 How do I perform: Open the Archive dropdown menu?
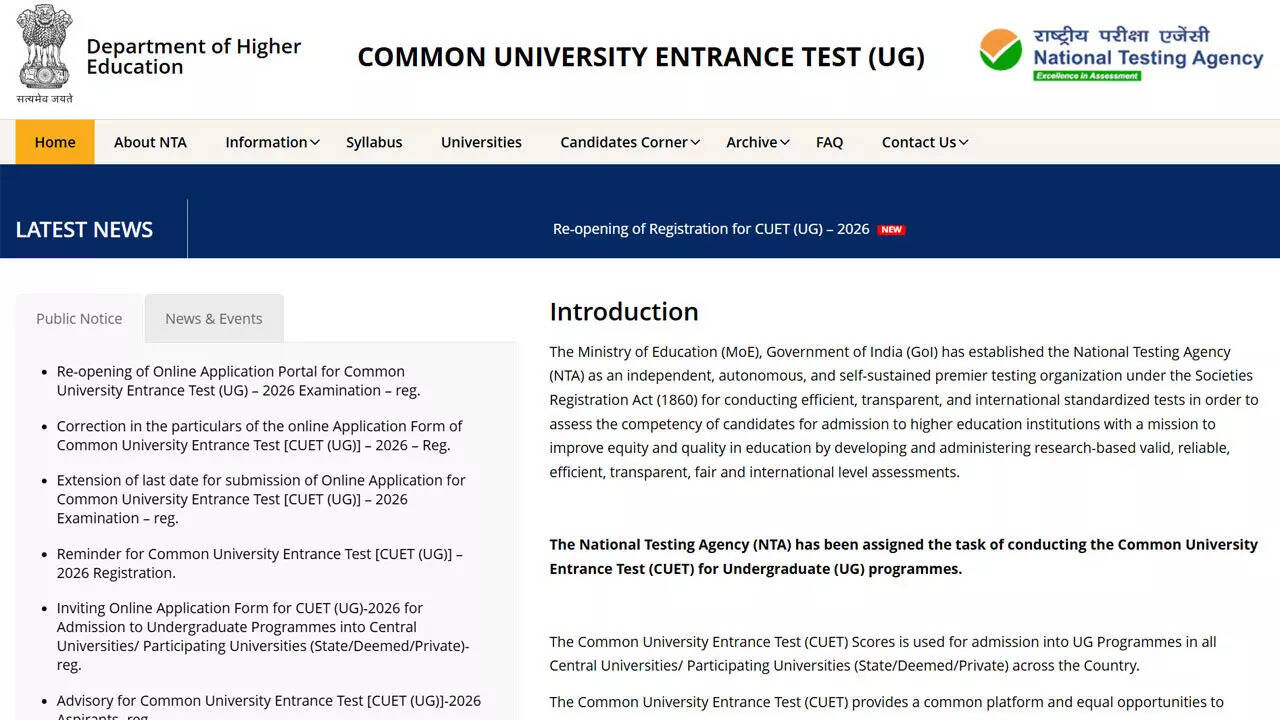(x=751, y=142)
